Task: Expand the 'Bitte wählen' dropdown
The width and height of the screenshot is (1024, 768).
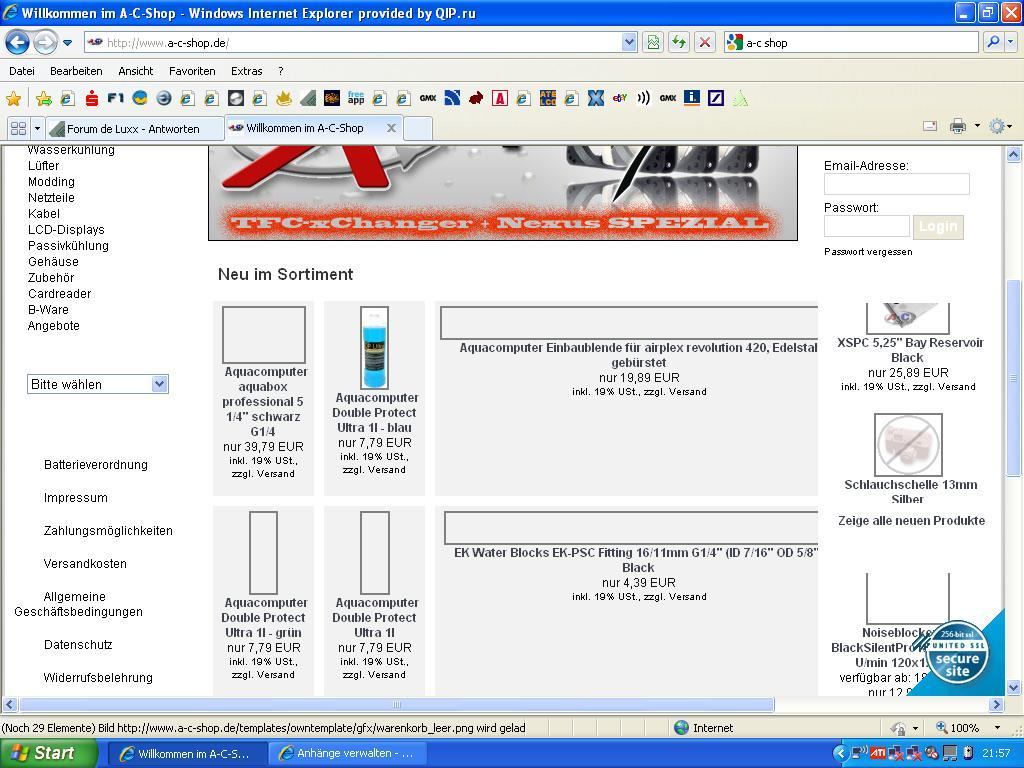Action: click(98, 384)
